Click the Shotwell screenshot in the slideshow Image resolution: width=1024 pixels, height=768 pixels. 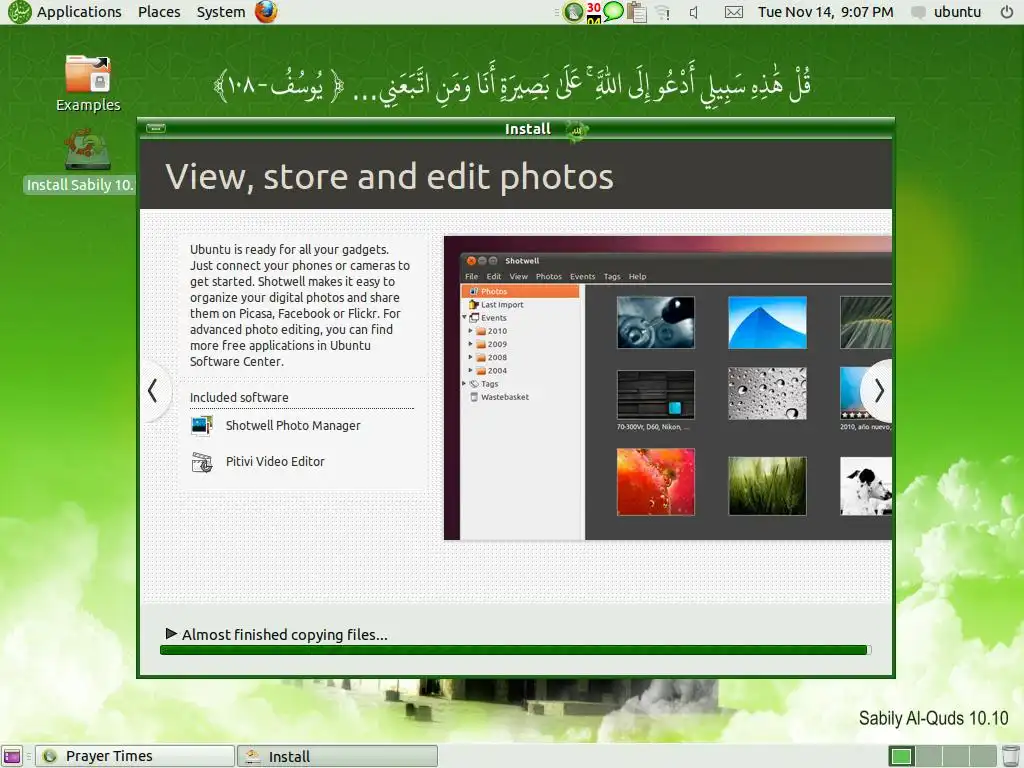pyautogui.click(x=667, y=388)
